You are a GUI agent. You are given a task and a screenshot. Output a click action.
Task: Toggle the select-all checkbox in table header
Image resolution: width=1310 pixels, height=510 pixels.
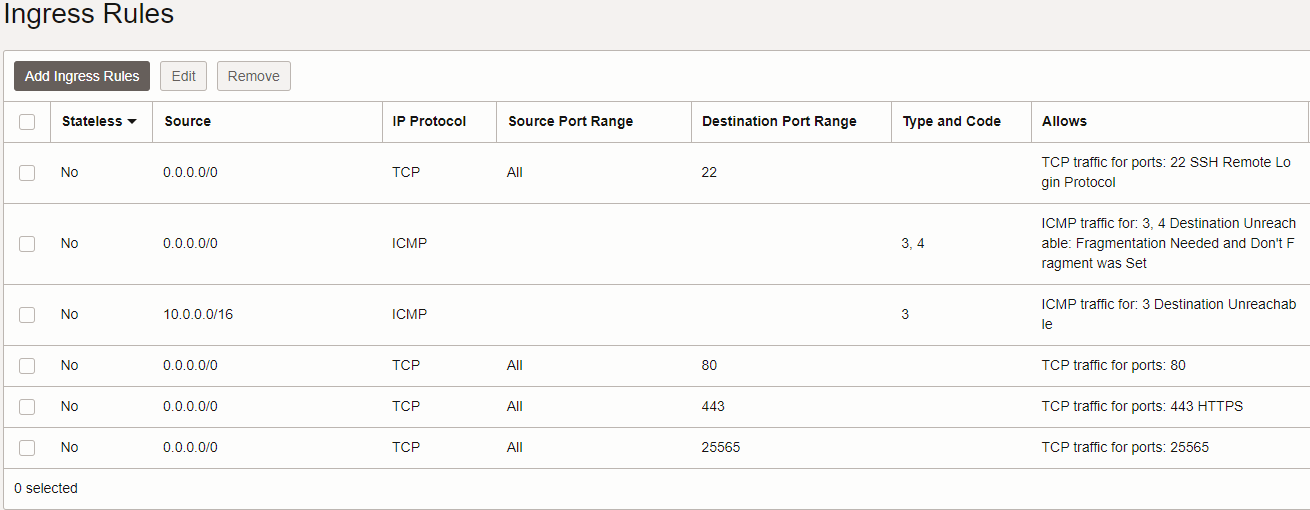pyautogui.click(x=27, y=122)
